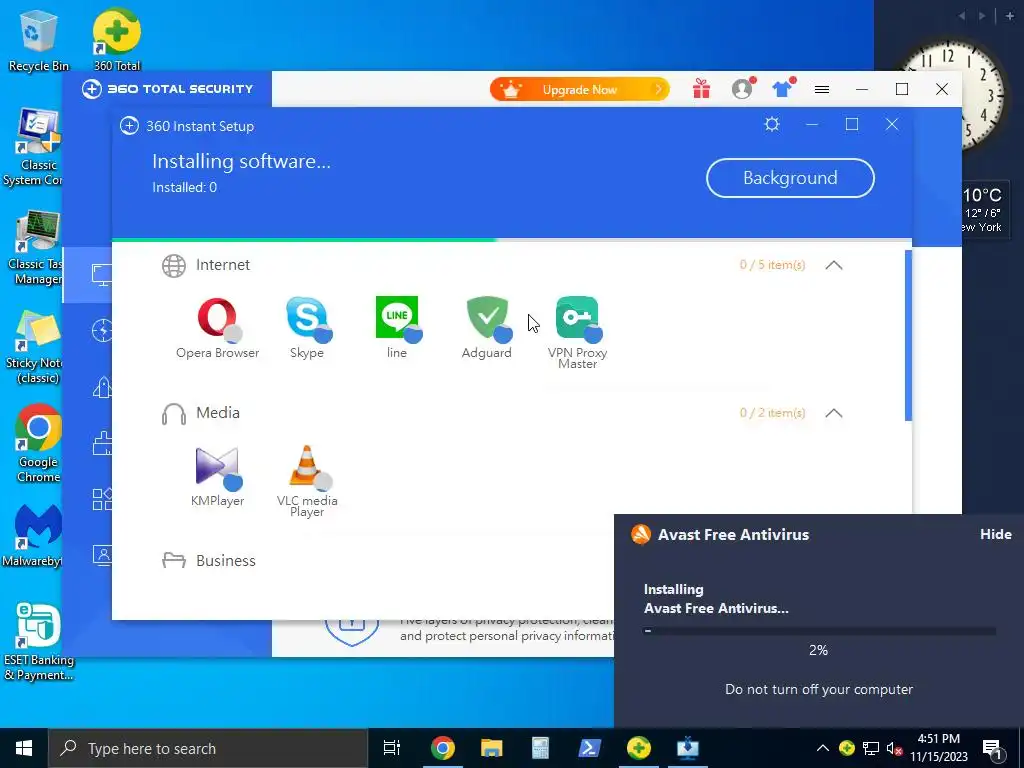The image size is (1024, 768).
Task: Click the Windows Start button
Action: point(24,748)
